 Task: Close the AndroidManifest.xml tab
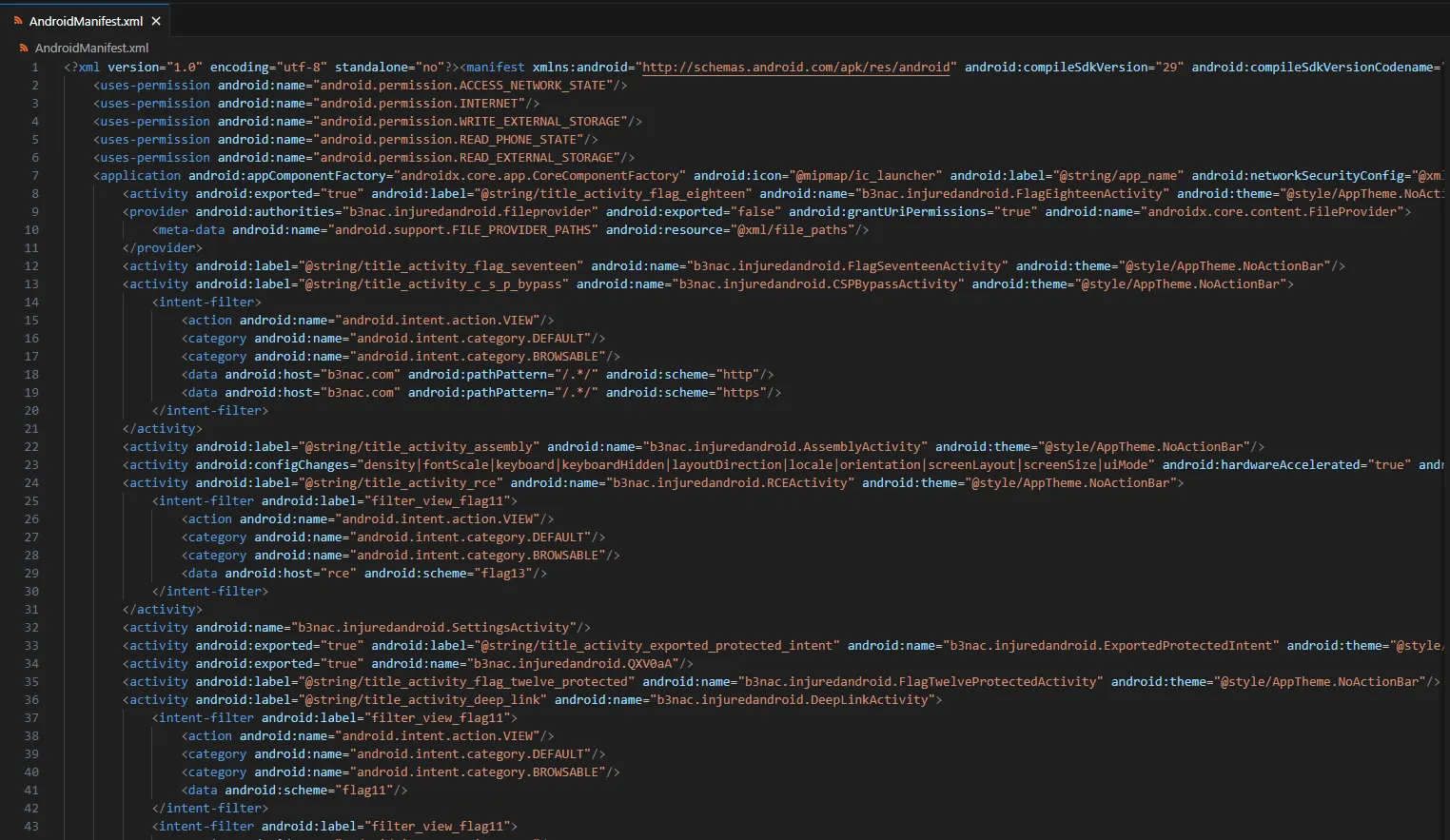(156, 19)
